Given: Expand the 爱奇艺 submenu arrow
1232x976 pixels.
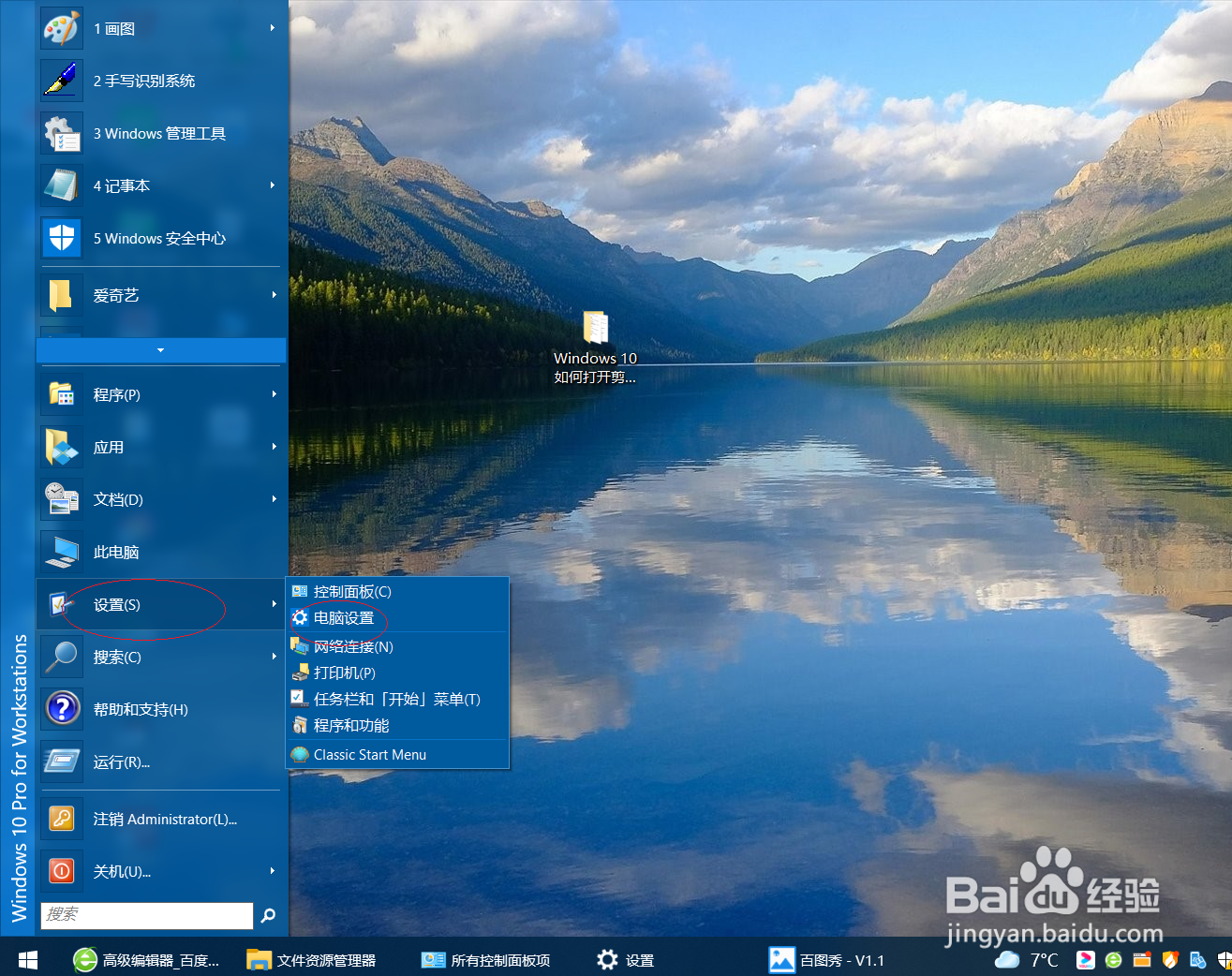Looking at the screenshot, I should coord(274,295).
